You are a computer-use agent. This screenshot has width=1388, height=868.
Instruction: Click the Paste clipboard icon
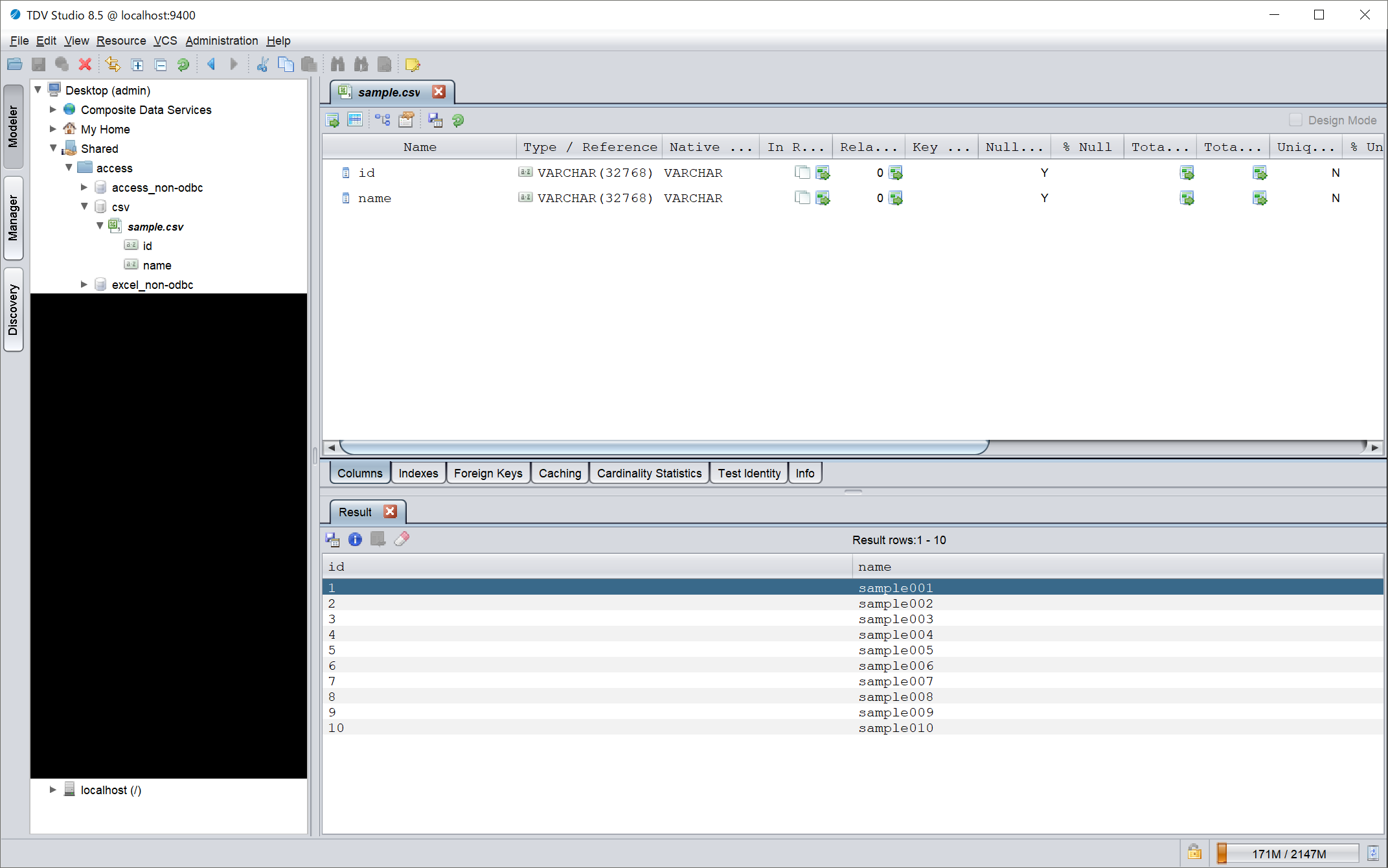[309, 64]
